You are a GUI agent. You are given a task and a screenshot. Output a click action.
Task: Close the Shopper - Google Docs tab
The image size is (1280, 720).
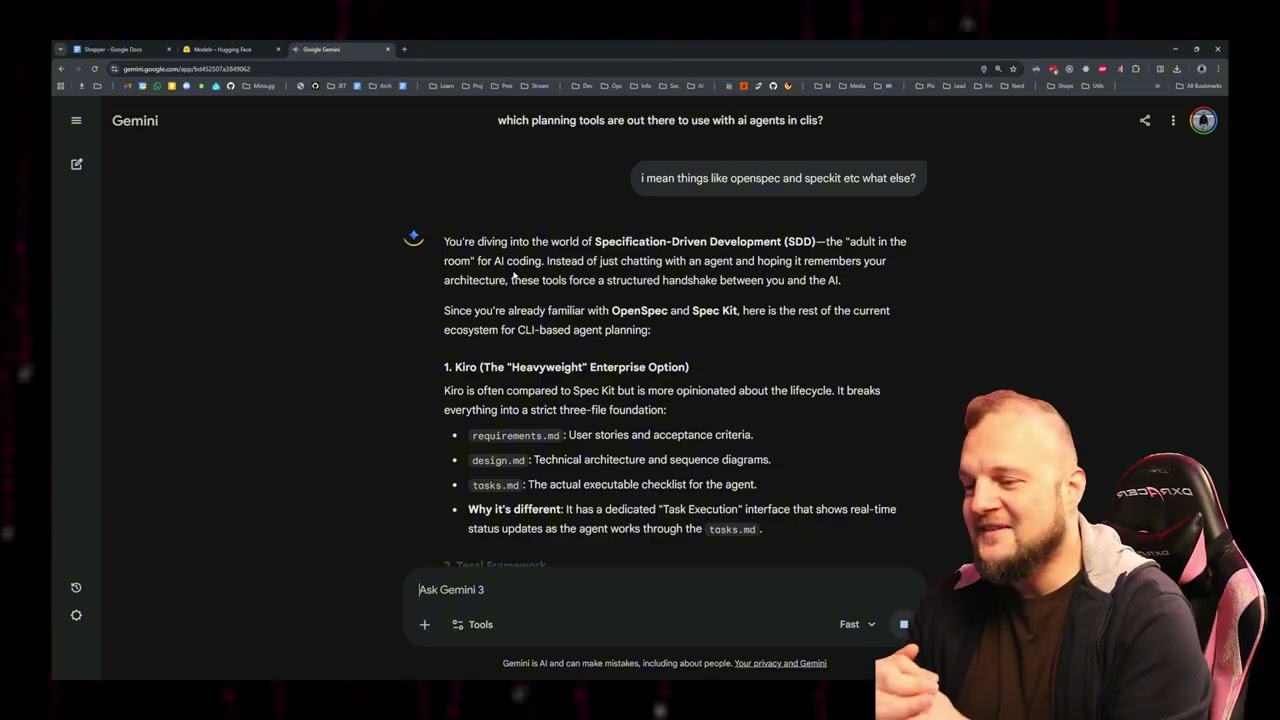tap(168, 49)
